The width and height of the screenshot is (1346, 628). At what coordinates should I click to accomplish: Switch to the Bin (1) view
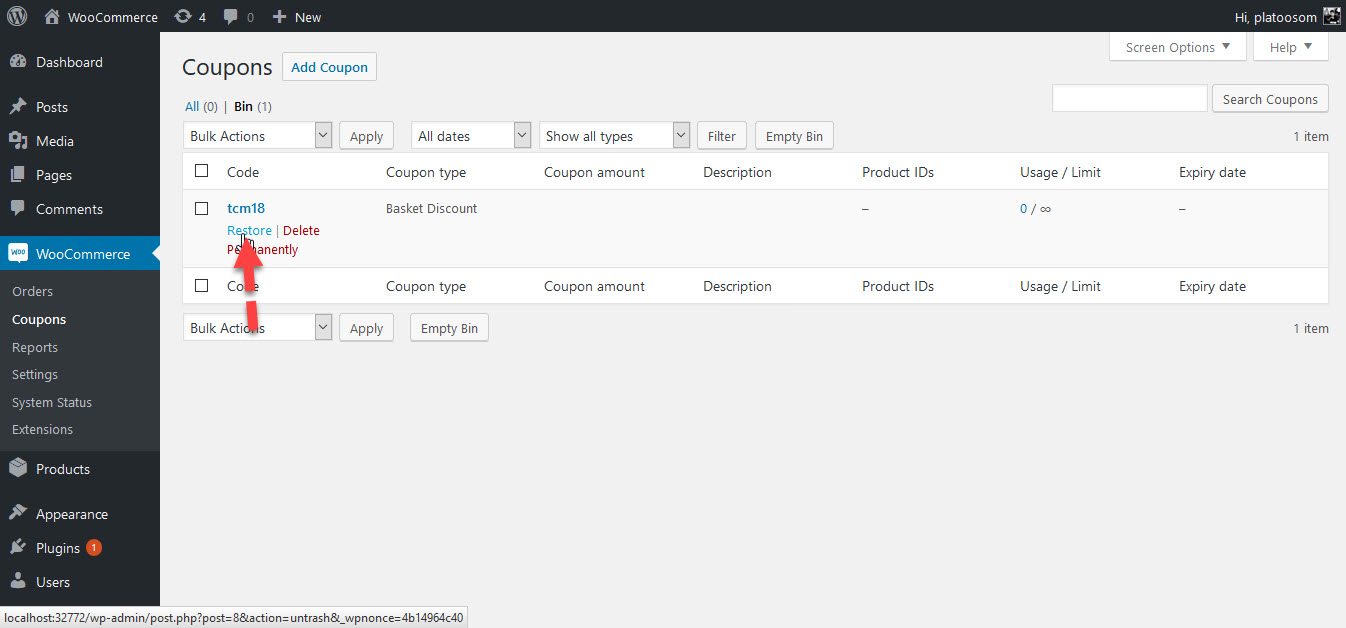point(253,106)
